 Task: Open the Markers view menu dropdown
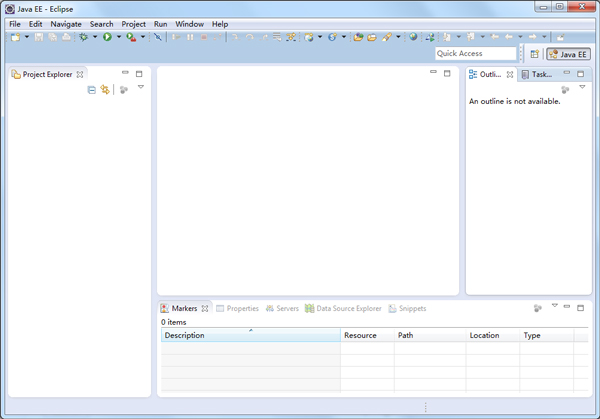(554, 307)
